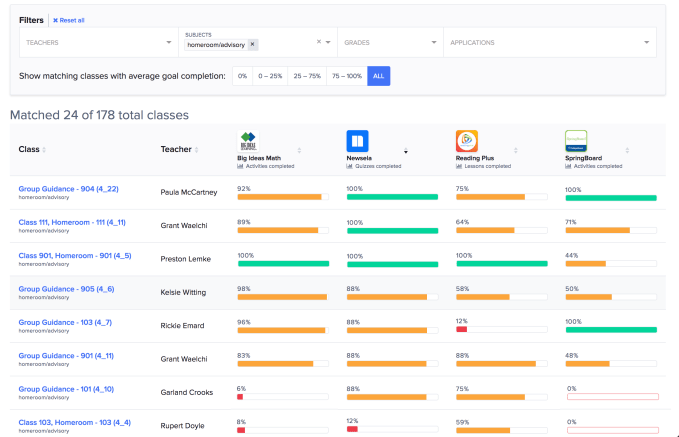Image resolution: width=679 pixels, height=437 pixels.
Task: Open Group Guidance - 904 (4_22) class
Action: pos(68,189)
